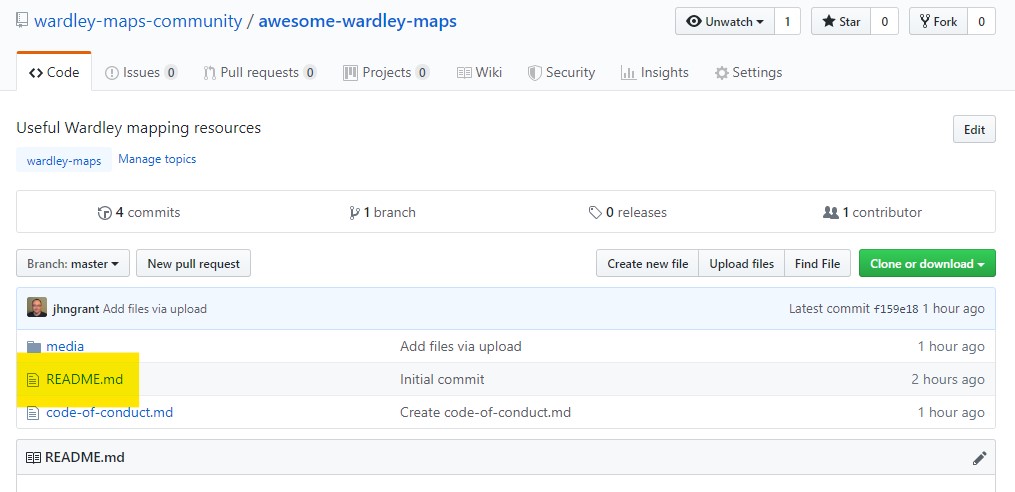Click the people icon beside 1 contributor
This screenshot has width=1015, height=492.
(x=831, y=212)
